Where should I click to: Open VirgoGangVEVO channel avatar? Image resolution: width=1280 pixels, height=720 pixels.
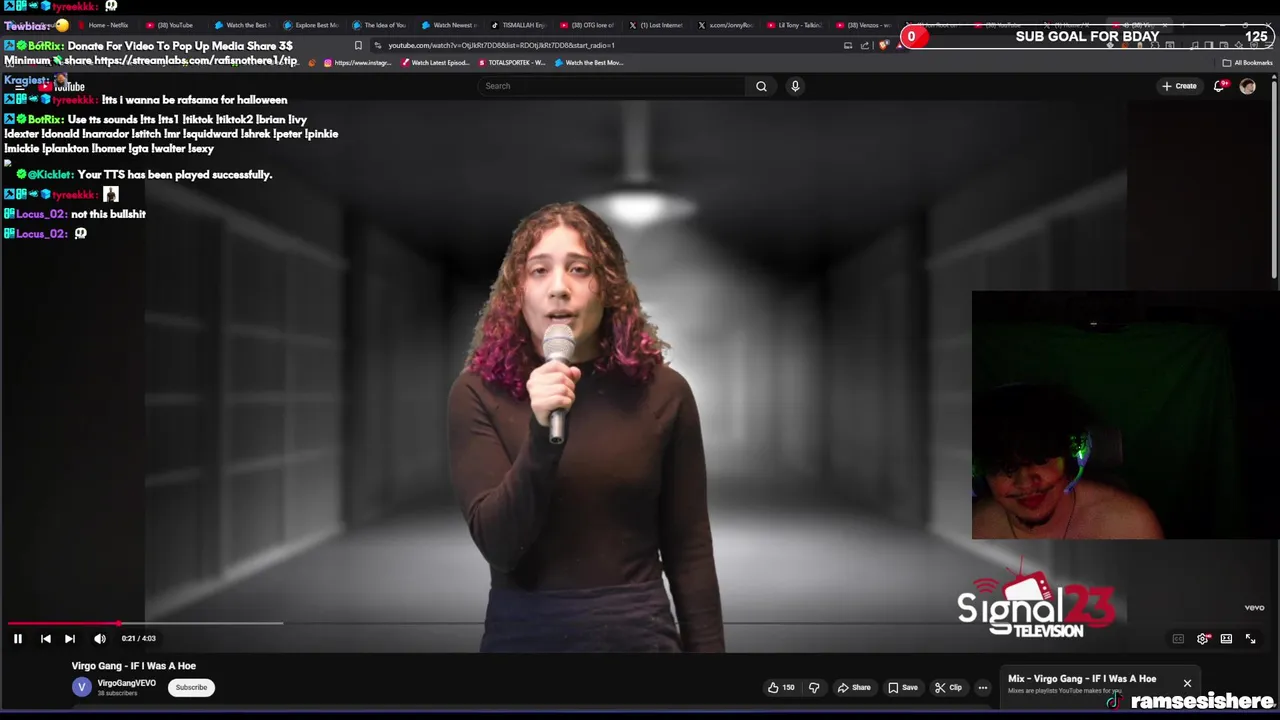(x=82, y=687)
